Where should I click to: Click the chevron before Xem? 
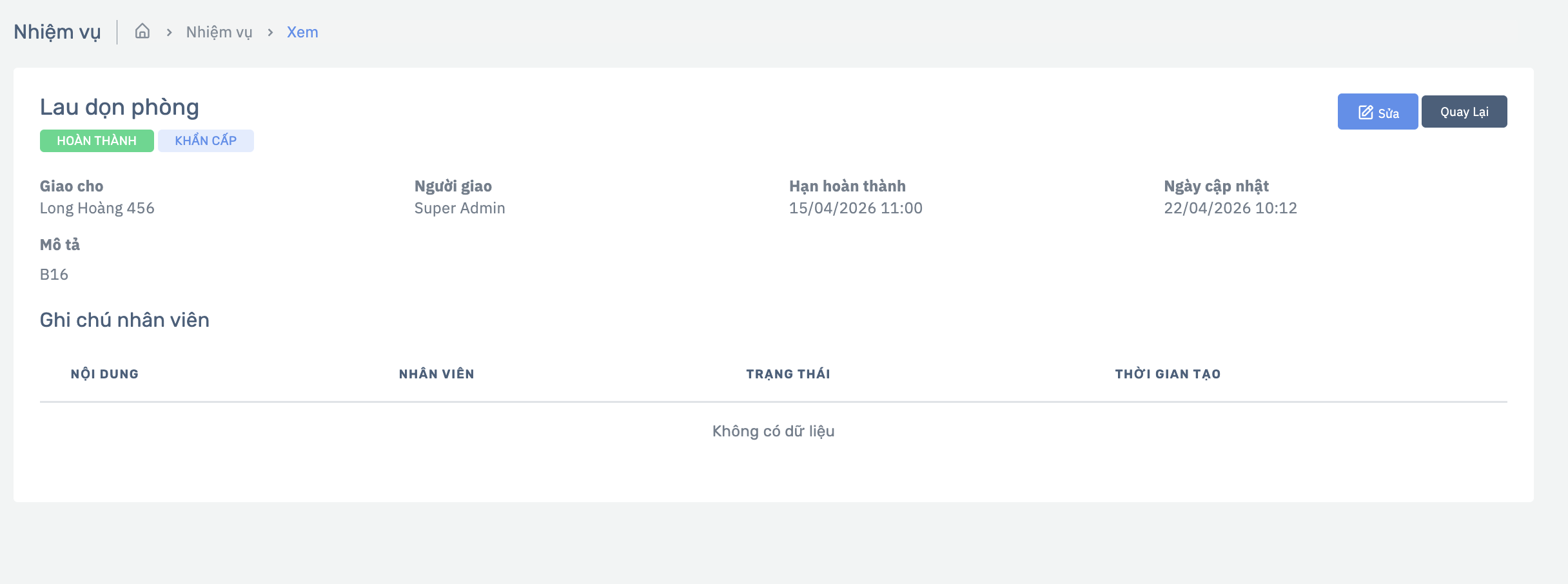pyautogui.click(x=270, y=32)
